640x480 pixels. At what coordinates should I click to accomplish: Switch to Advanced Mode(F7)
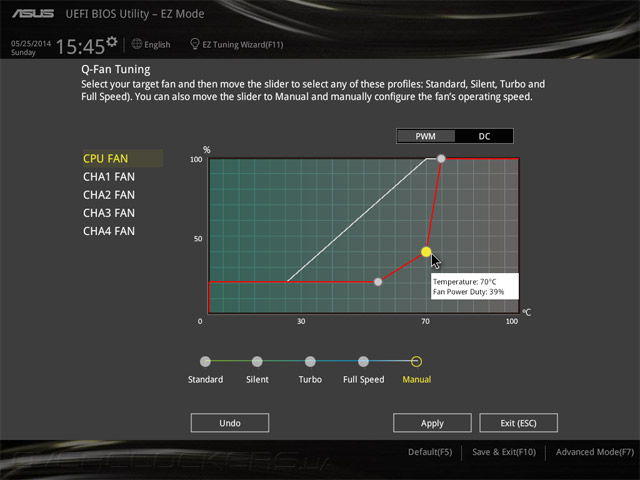coord(595,452)
